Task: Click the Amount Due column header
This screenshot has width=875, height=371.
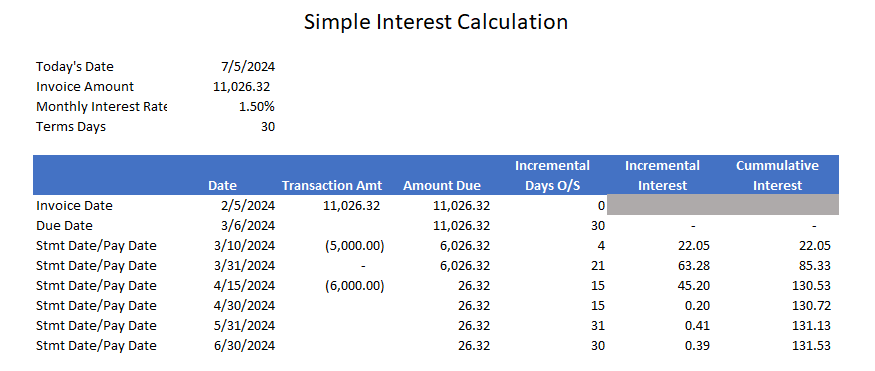Action: (x=442, y=186)
